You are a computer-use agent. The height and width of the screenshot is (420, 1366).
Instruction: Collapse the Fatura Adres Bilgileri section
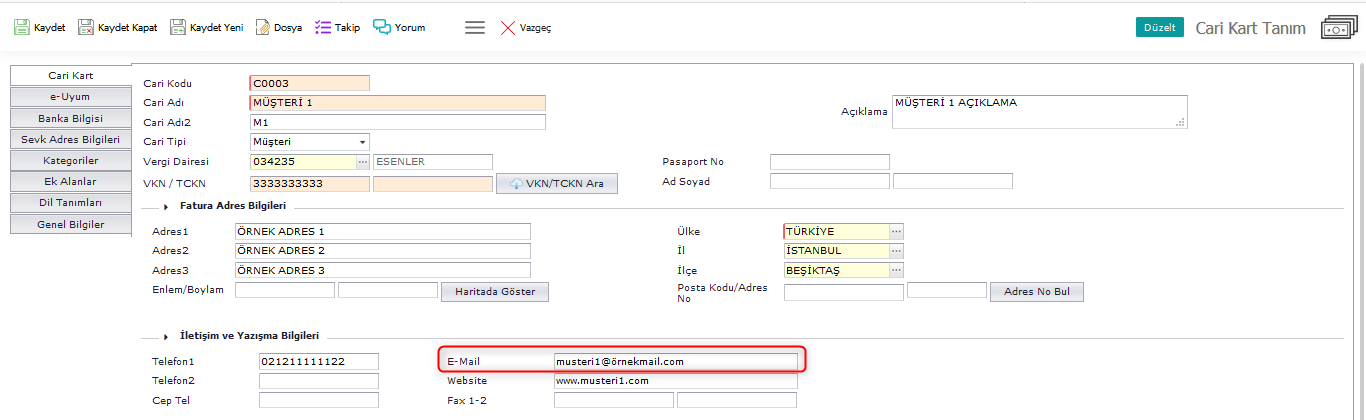coord(164,207)
